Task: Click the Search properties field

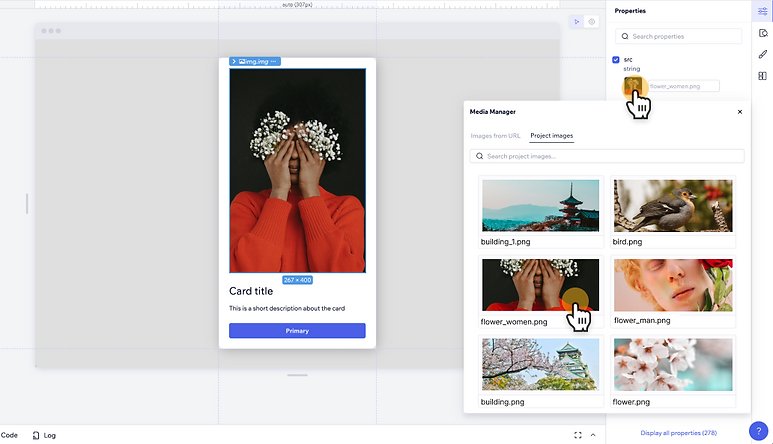Action: click(678, 36)
